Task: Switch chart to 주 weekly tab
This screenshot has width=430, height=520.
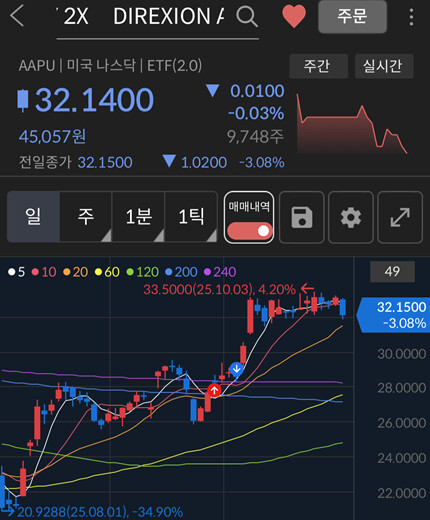Action: tap(86, 216)
